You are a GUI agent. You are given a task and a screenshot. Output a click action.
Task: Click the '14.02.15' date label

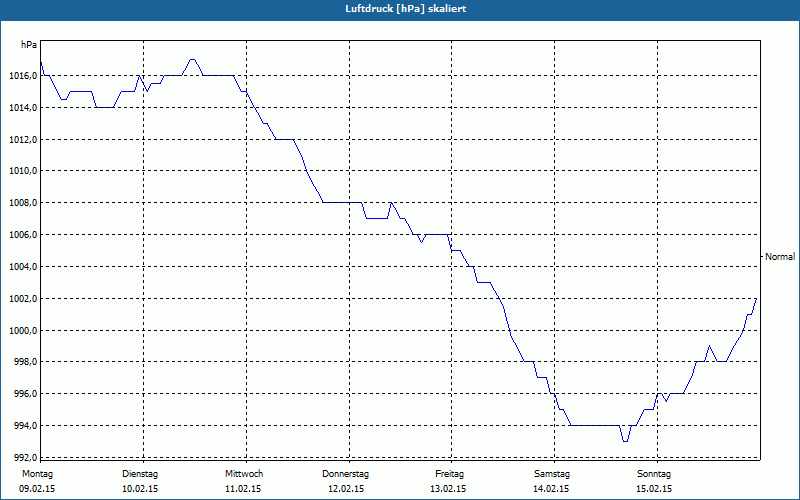(552, 489)
